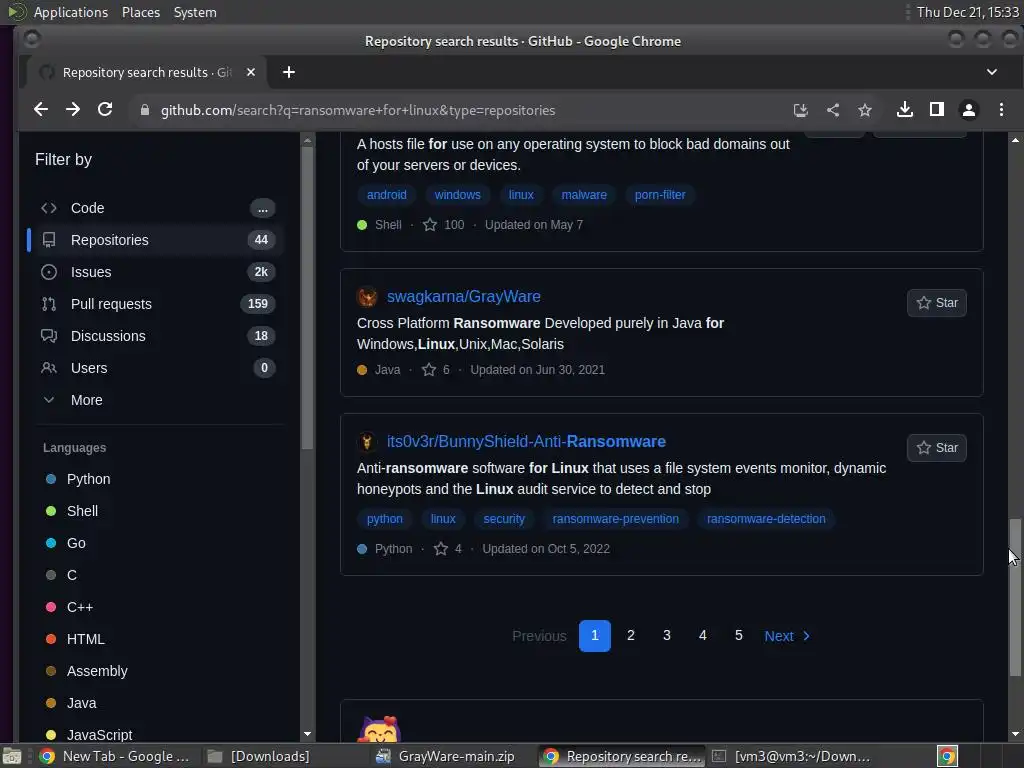Filter by Discussions
The image size is (1024, 768).
point(157,336)
